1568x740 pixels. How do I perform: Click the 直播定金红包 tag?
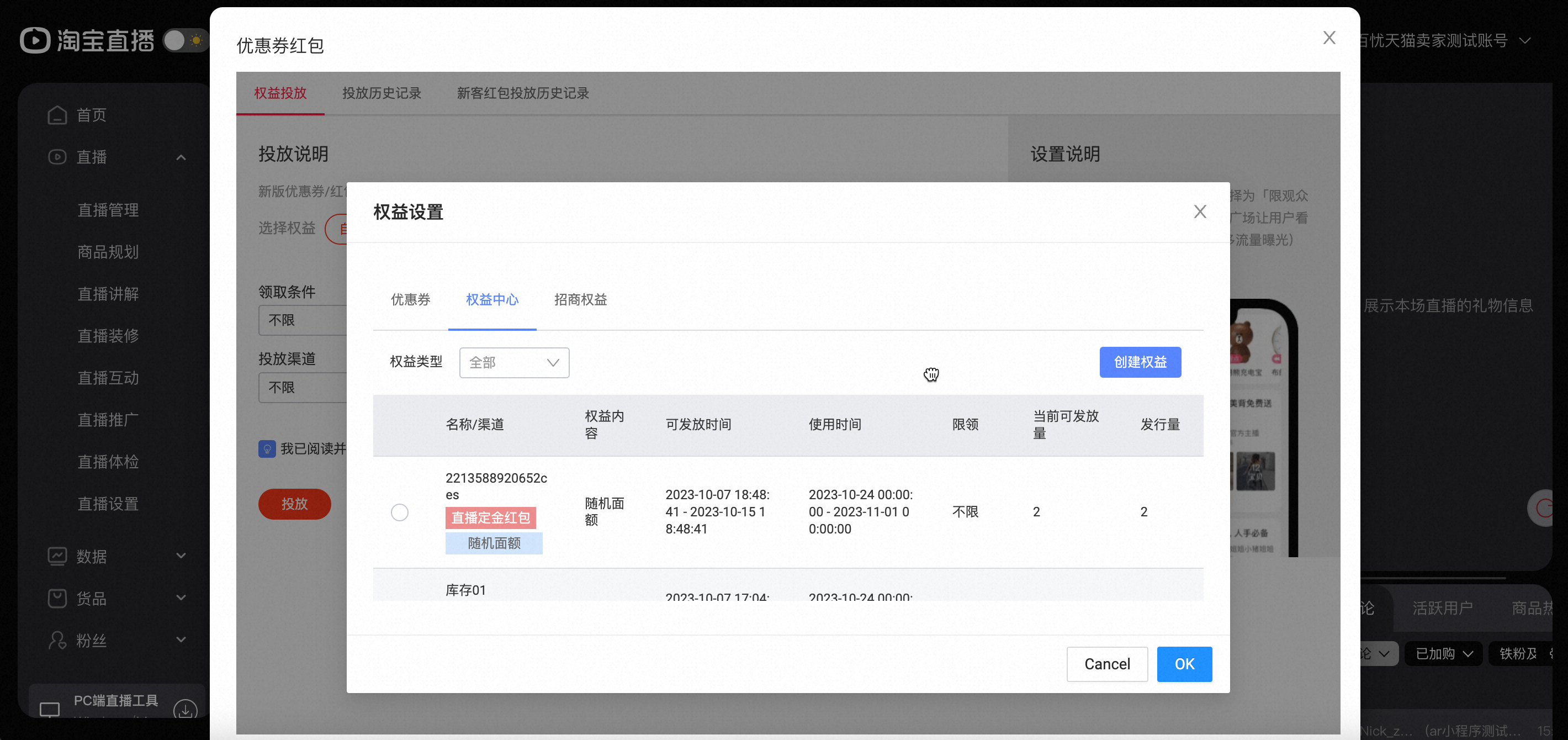(490, 517)
